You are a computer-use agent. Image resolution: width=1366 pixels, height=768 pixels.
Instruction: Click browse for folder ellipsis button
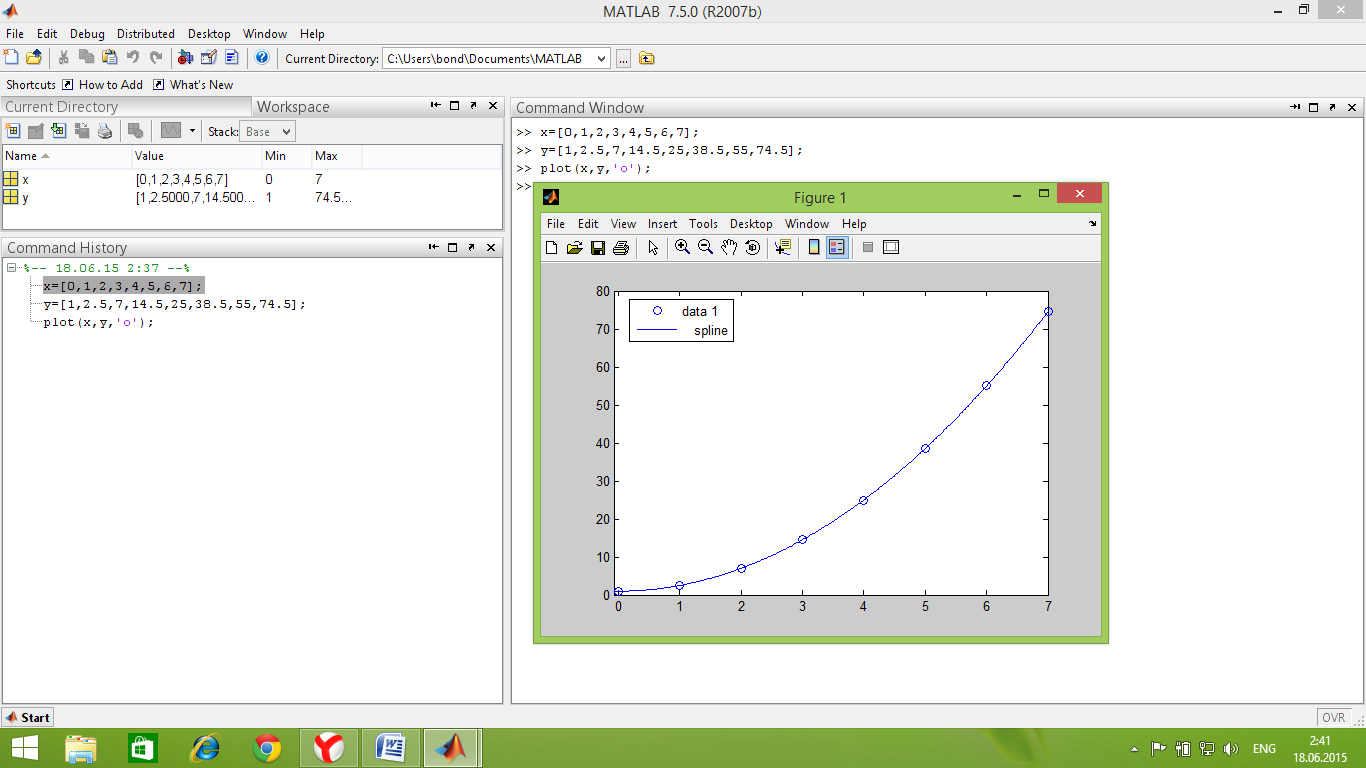[623, 59]
